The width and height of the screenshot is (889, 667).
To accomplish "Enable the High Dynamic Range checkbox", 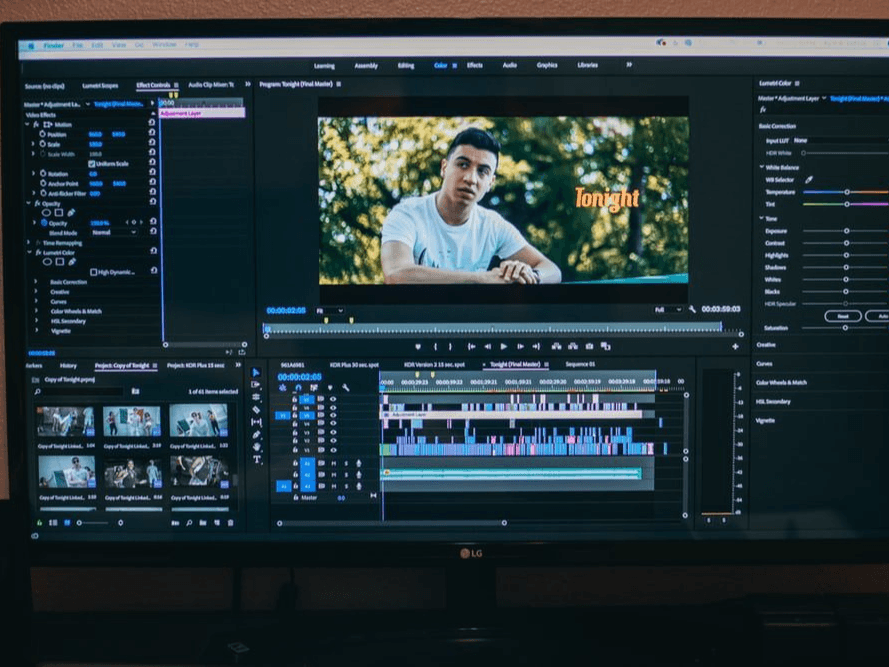I will 94,272.
